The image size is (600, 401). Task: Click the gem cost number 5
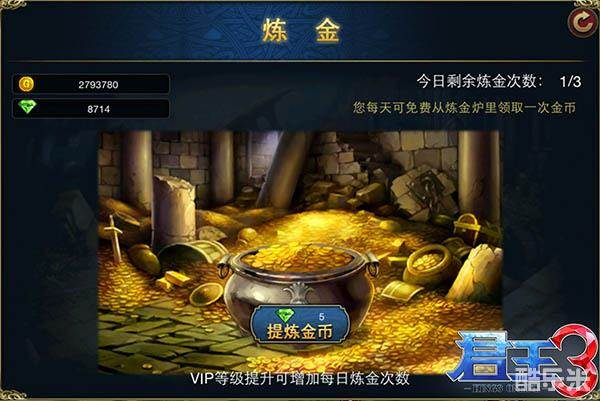[321, 317]
